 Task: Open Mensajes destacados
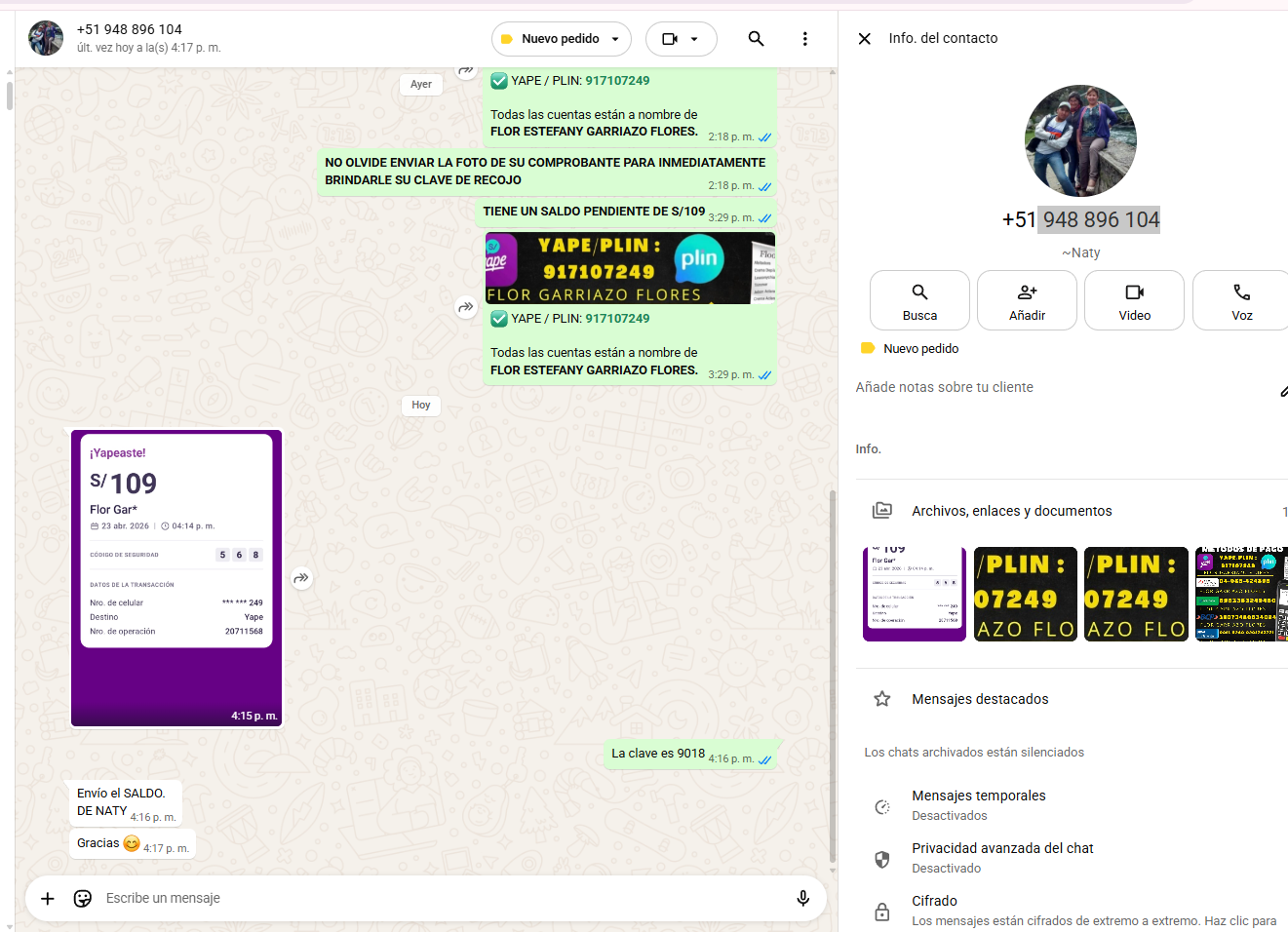coord(980,699)
